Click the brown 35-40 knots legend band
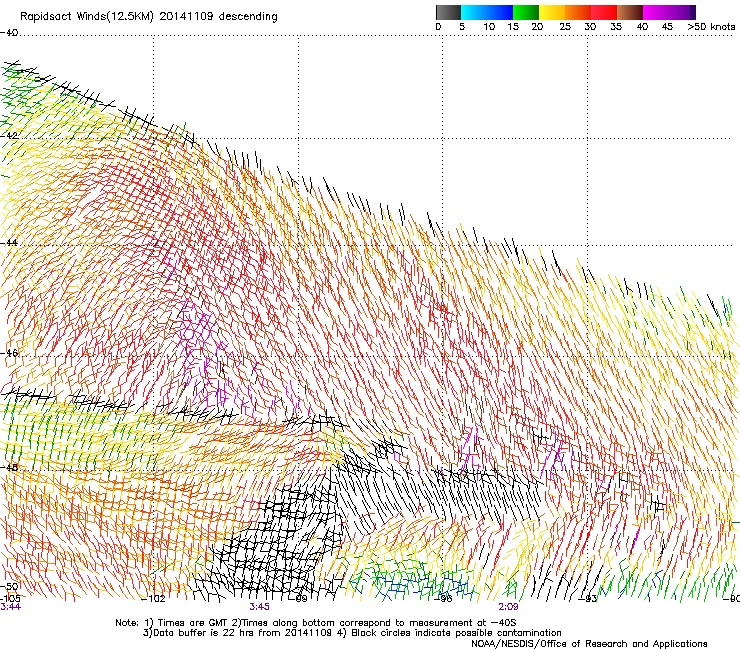 [x=630, y=12]
